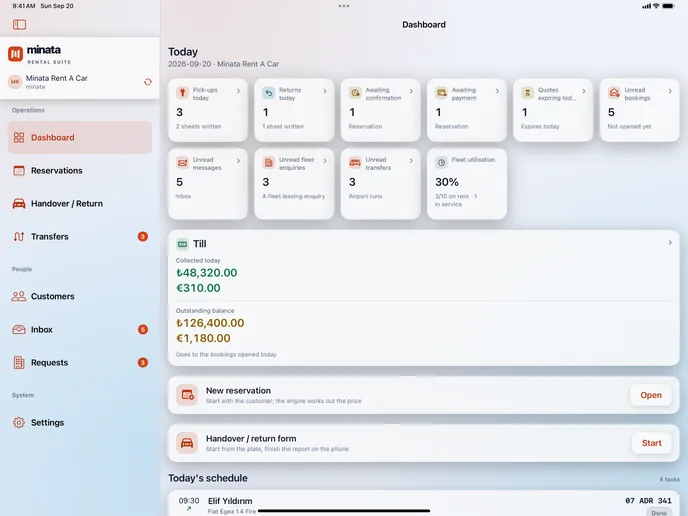Screen dimensions: 688x516
Task: Click the minata logo icon
Action: pyautogui.click(x=15, y=54)
